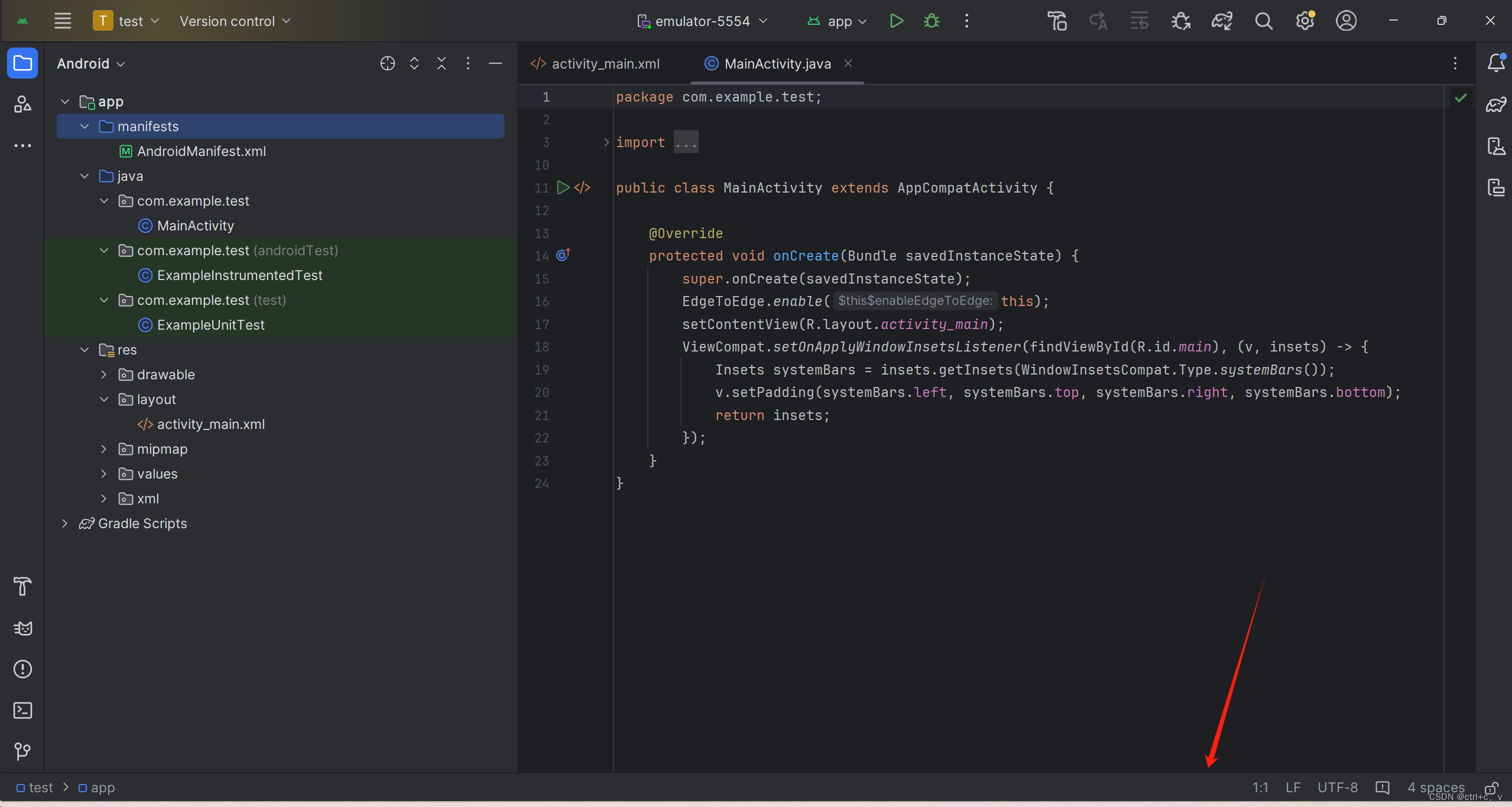Hide the project tool window

pyautogui.click(x=495, y=63)
